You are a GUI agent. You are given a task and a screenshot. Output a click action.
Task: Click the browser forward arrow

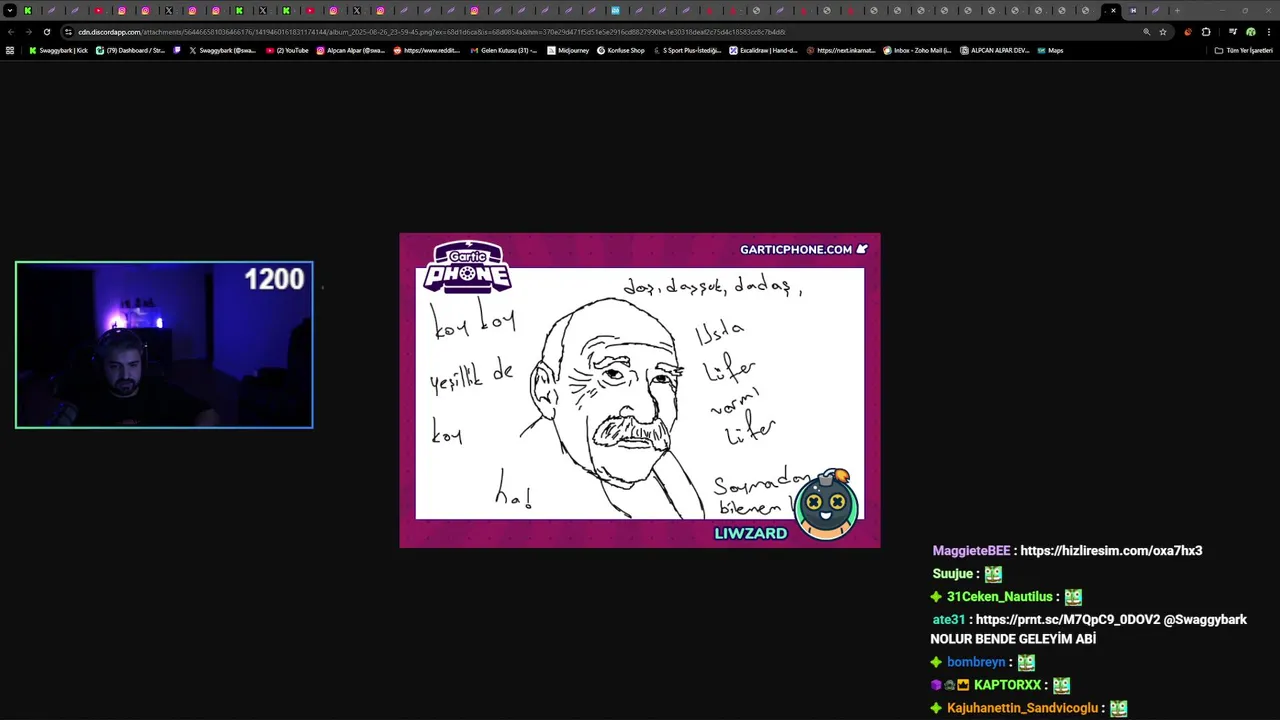tap(28, 32)
